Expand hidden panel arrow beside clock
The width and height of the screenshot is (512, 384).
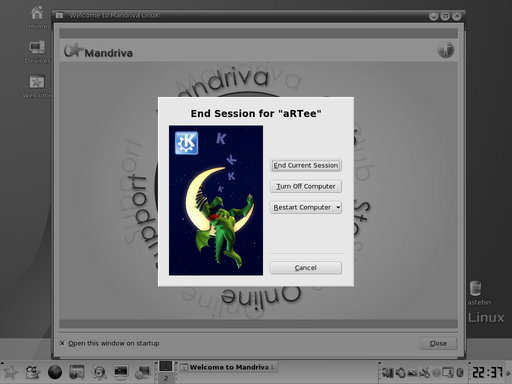509,373
